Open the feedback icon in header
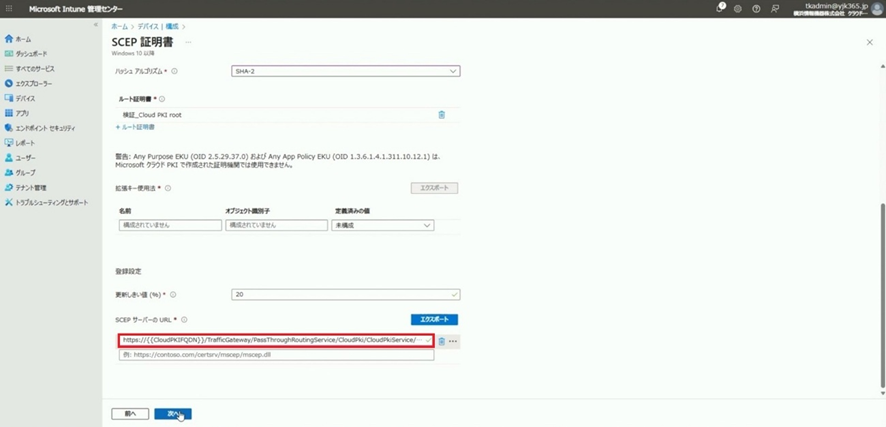Screen dimensions: 886x427 tap(774, 8)
